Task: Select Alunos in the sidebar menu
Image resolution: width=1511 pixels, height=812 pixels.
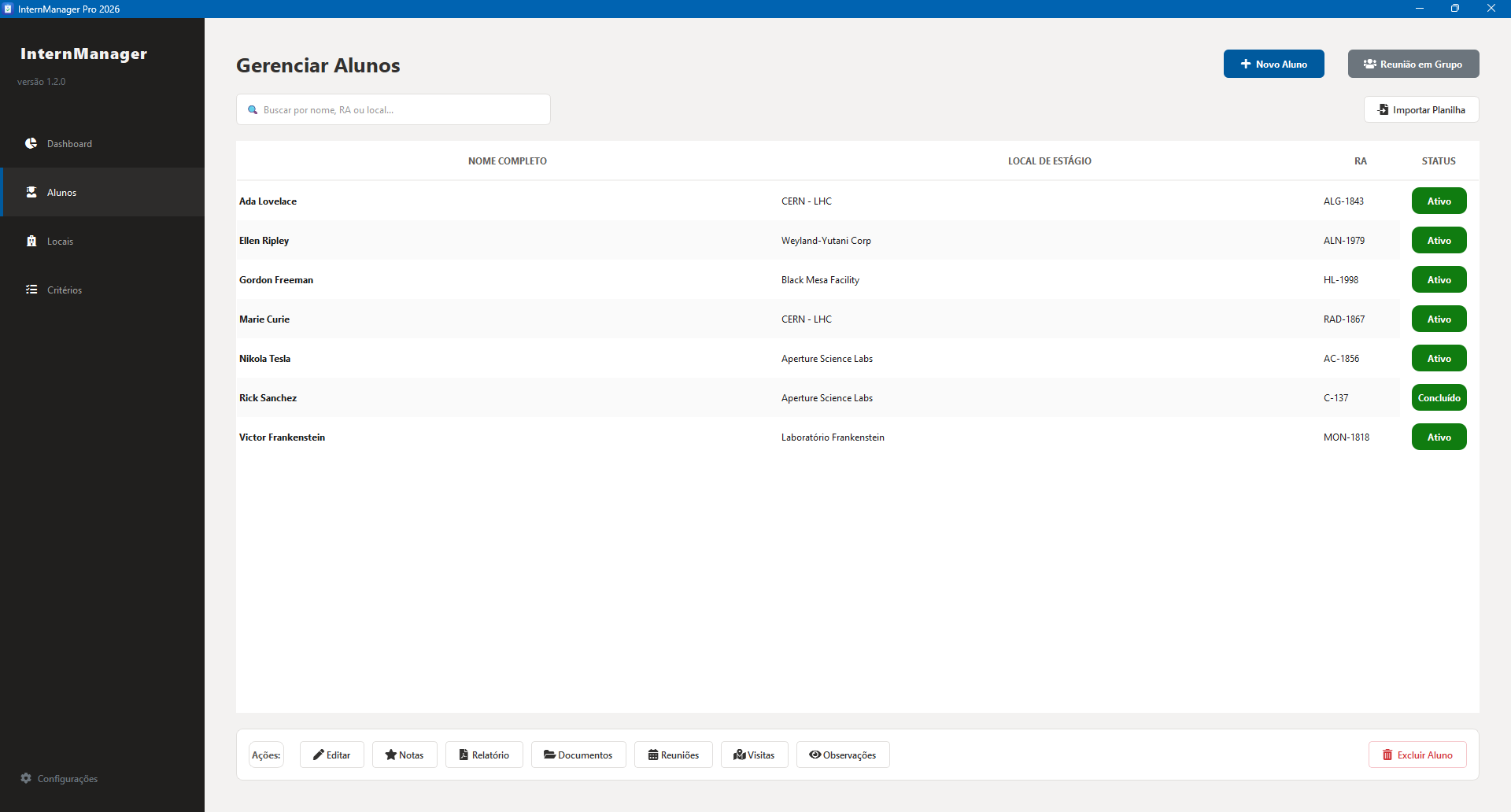Action: (61, 192)
